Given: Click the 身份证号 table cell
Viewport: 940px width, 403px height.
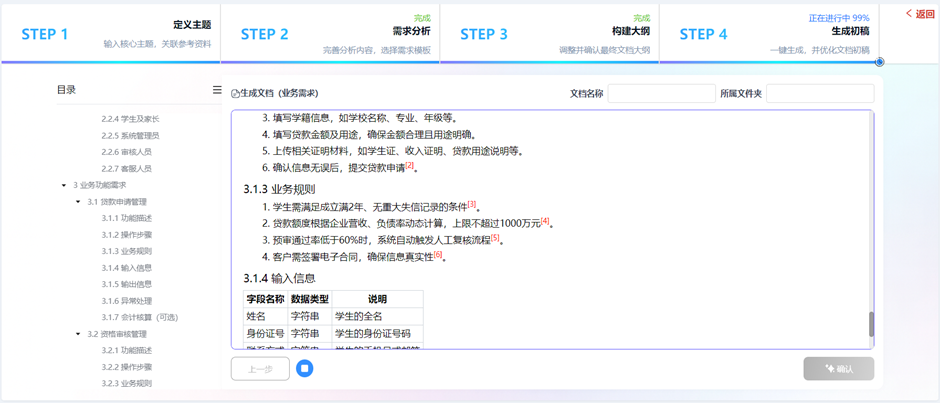Looking at the screenshot, I should 266,333.
